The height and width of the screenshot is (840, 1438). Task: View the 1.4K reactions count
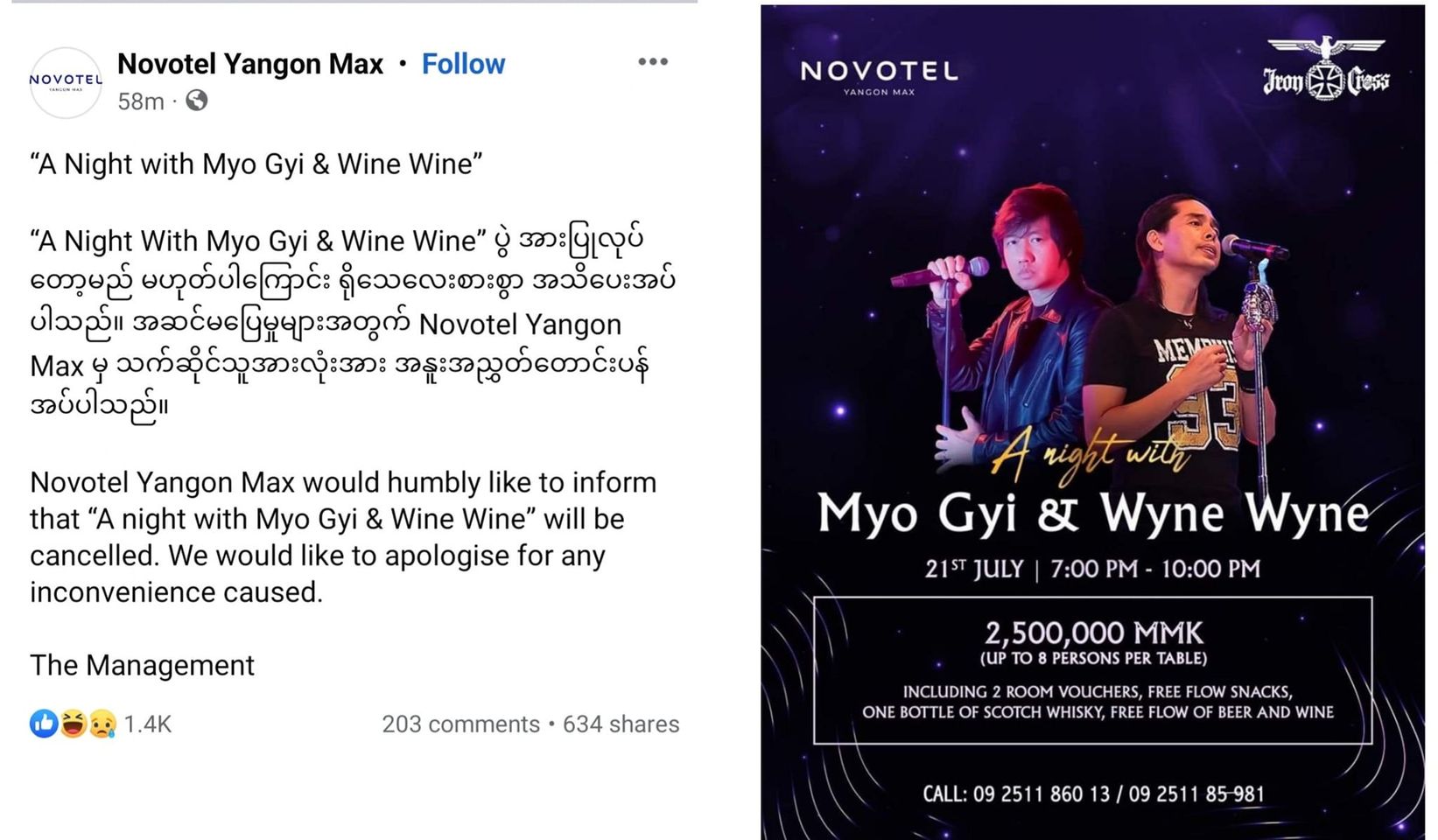147,724
